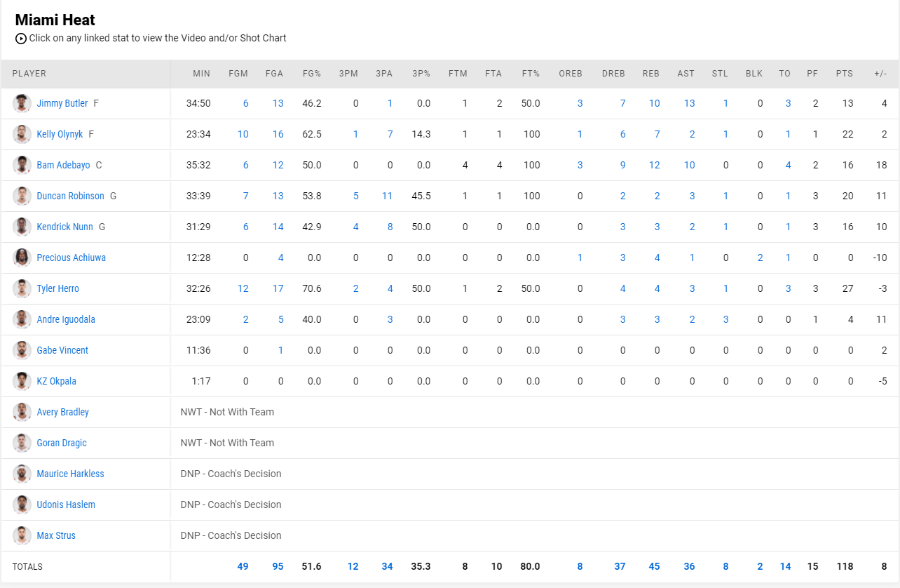Open Jimmy Butler's player page
Image resolution: width=900 pixels, height=588 pixels.
click(x=62, y=103)
